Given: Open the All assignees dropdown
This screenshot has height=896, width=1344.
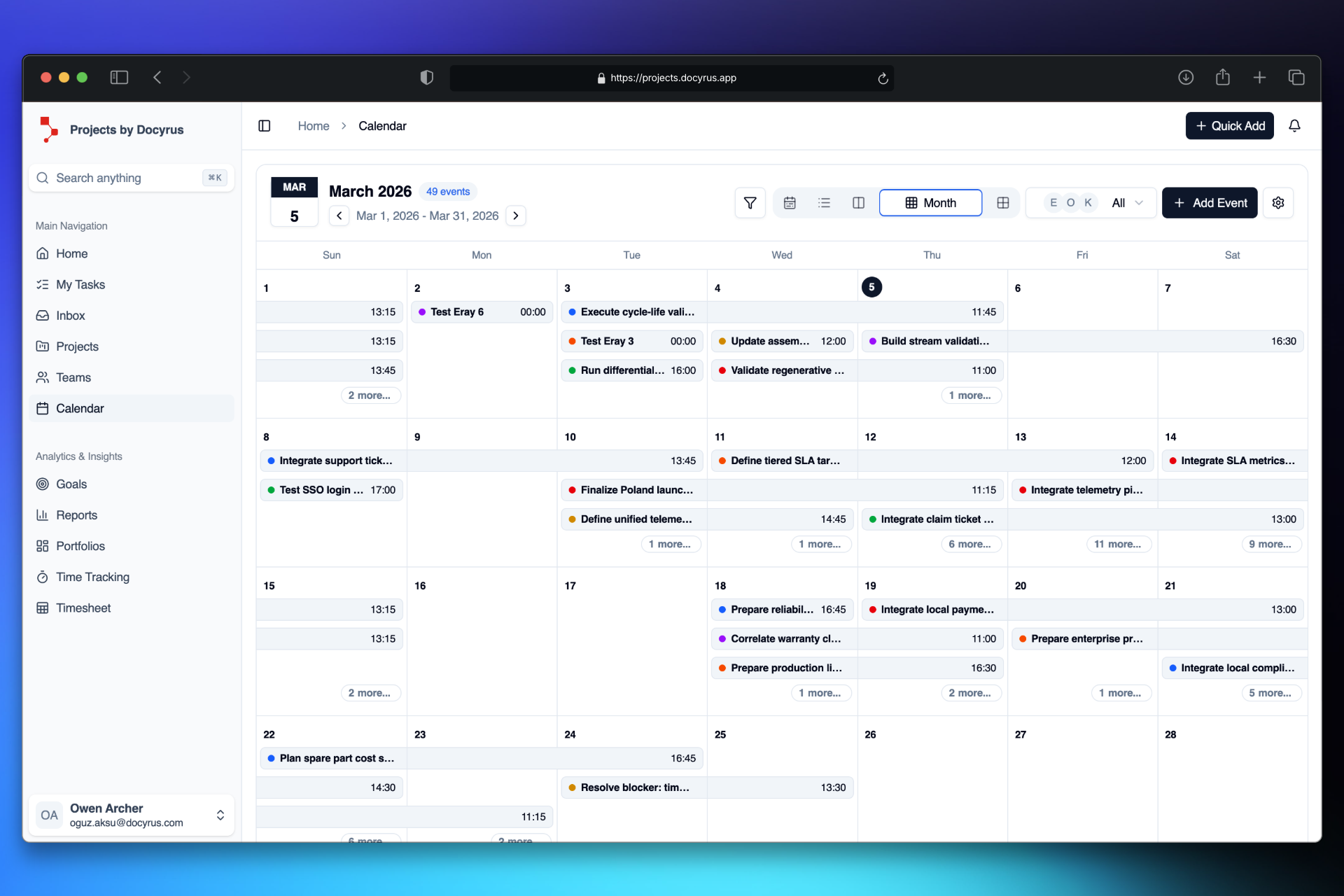Looking at the screenshot, I should 1126,202.
